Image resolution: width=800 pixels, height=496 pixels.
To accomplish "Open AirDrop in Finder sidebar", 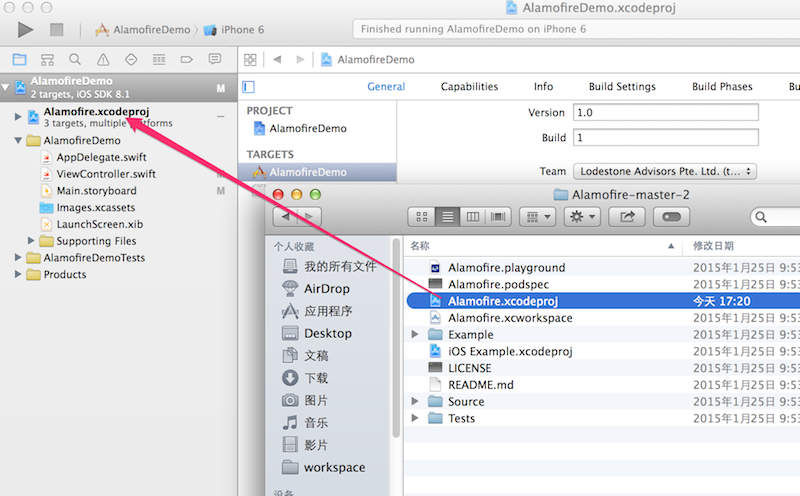I will click(x=327, y=289).
